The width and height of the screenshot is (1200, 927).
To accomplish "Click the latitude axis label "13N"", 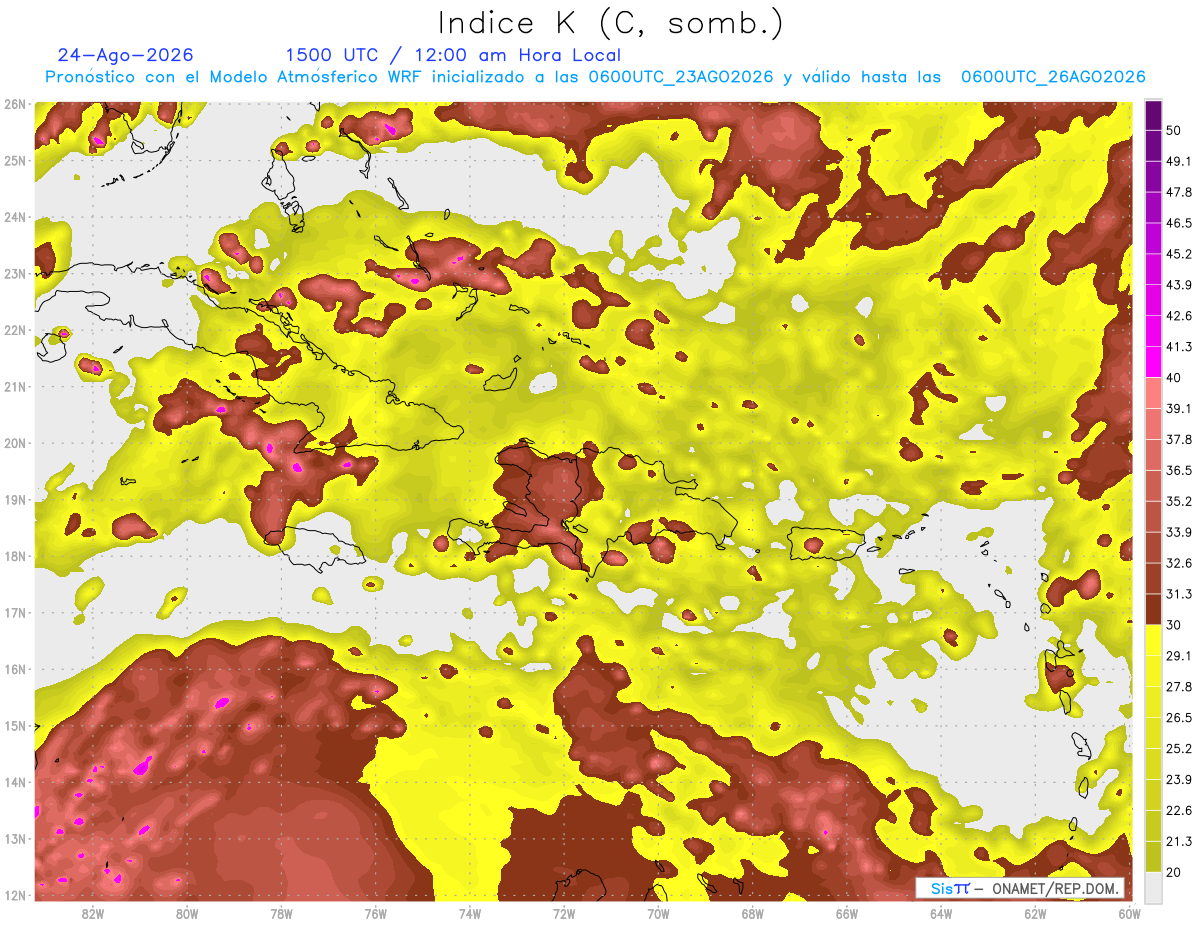I will tap(15, 839).
